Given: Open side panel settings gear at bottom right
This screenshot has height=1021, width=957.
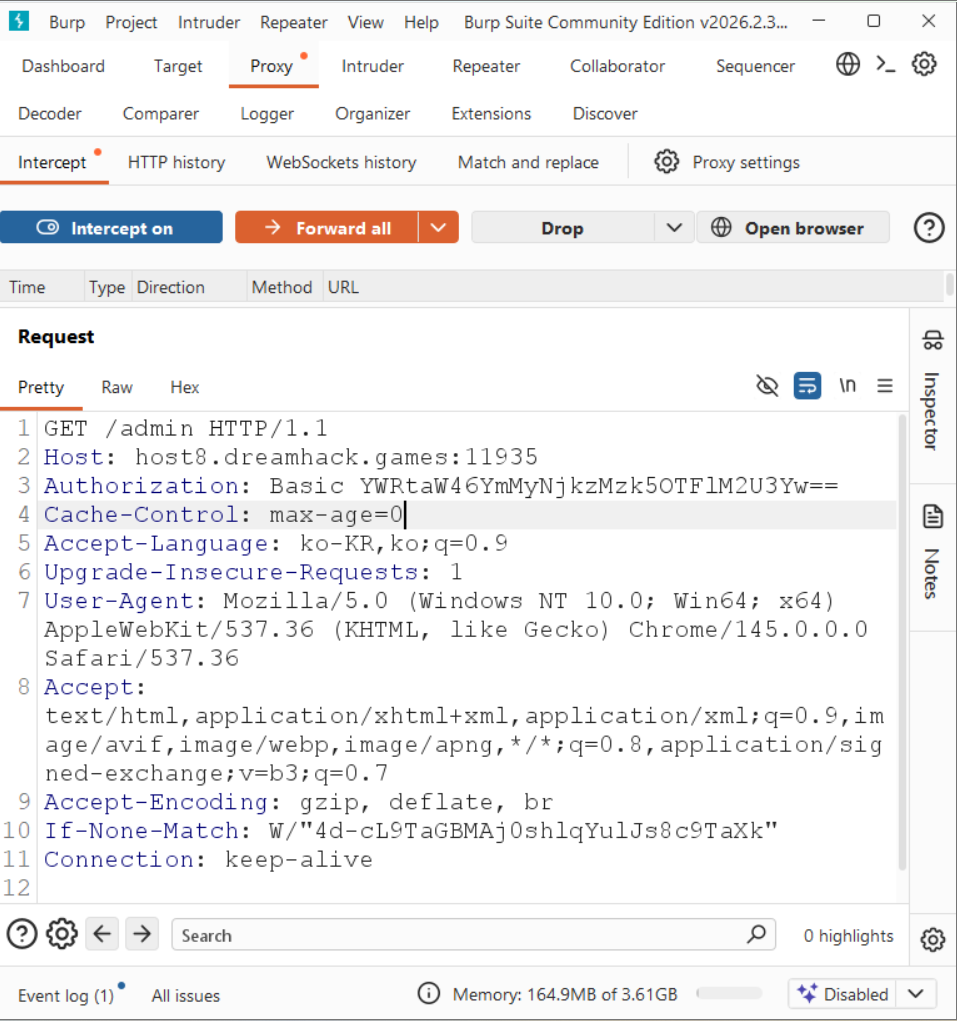Looking at the screenshot, I should click(932, 940).
